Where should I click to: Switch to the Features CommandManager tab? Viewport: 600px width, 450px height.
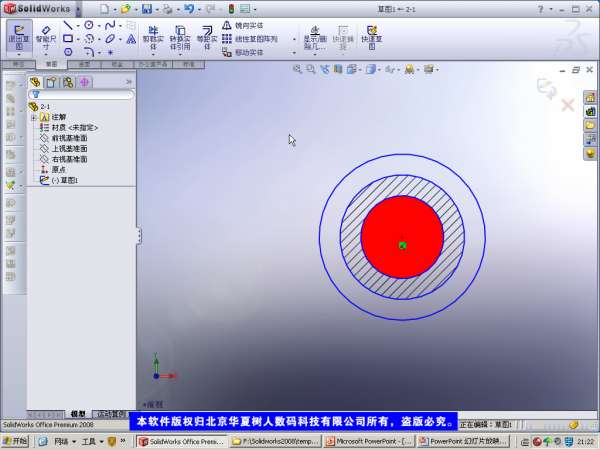point(19,64)
